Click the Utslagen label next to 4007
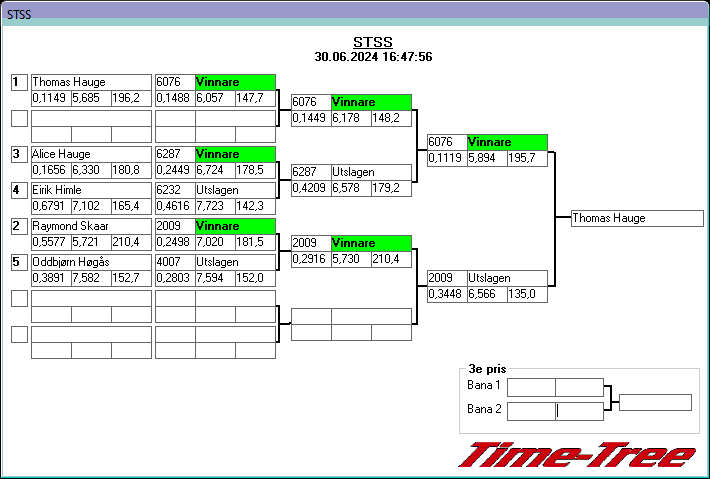This screenshot has height=479, width=710. point(235,262)
